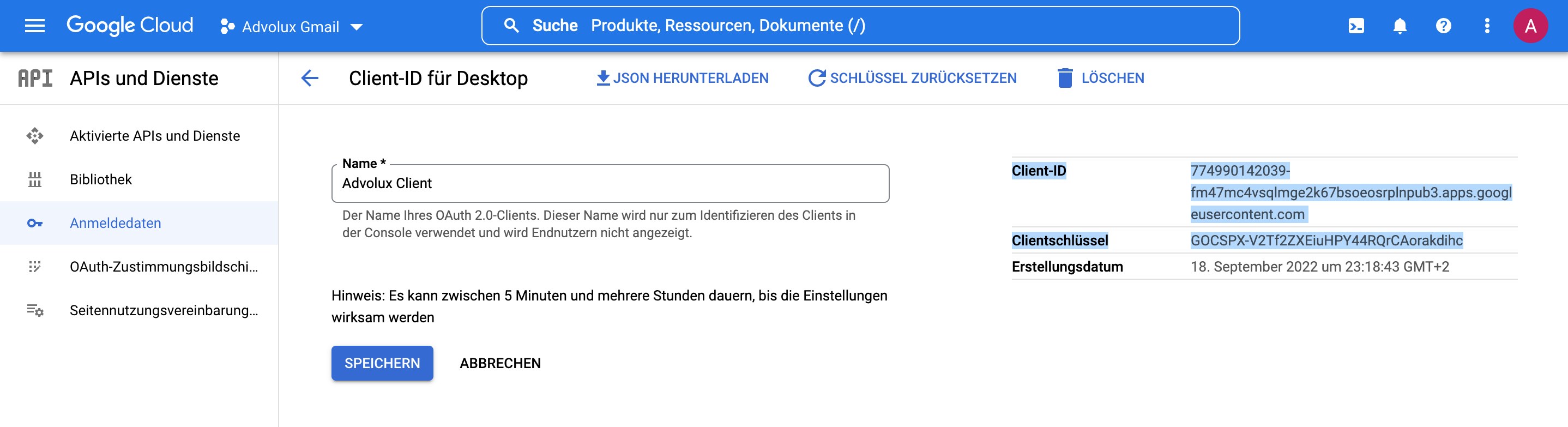The height and width of the screenshot is (427, 1568).
Task: Activate the Cloud Shell terminal icon
Action: pyautogui.click(x=1356, y=26)
